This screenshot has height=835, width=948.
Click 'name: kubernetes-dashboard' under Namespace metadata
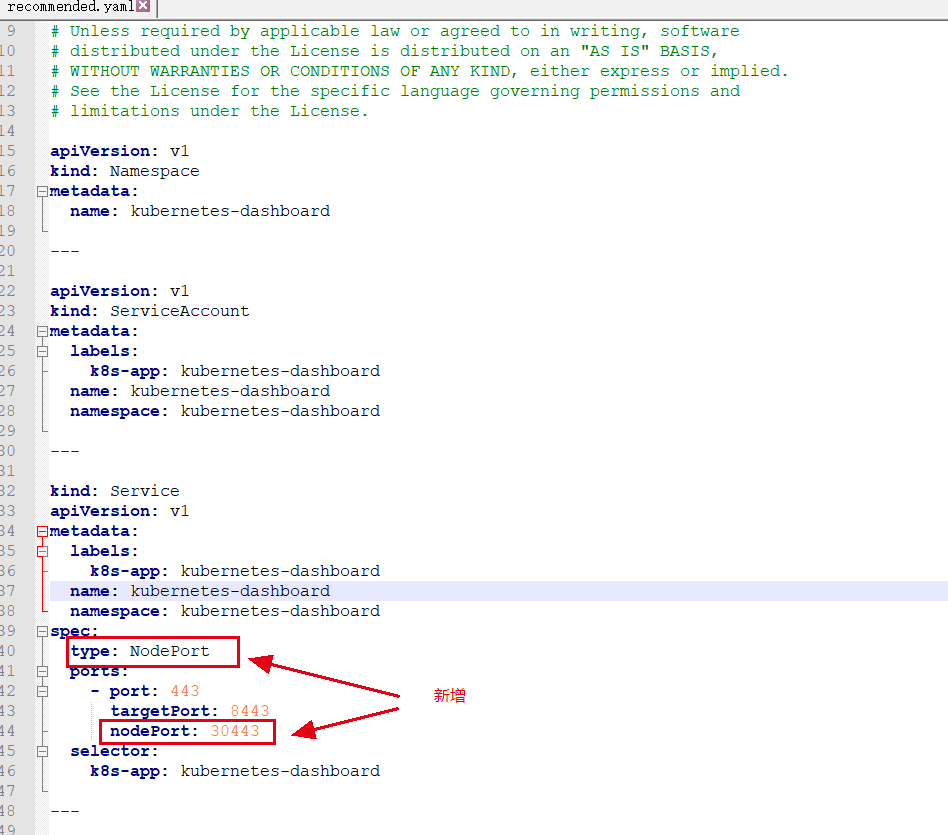point(200,211)
